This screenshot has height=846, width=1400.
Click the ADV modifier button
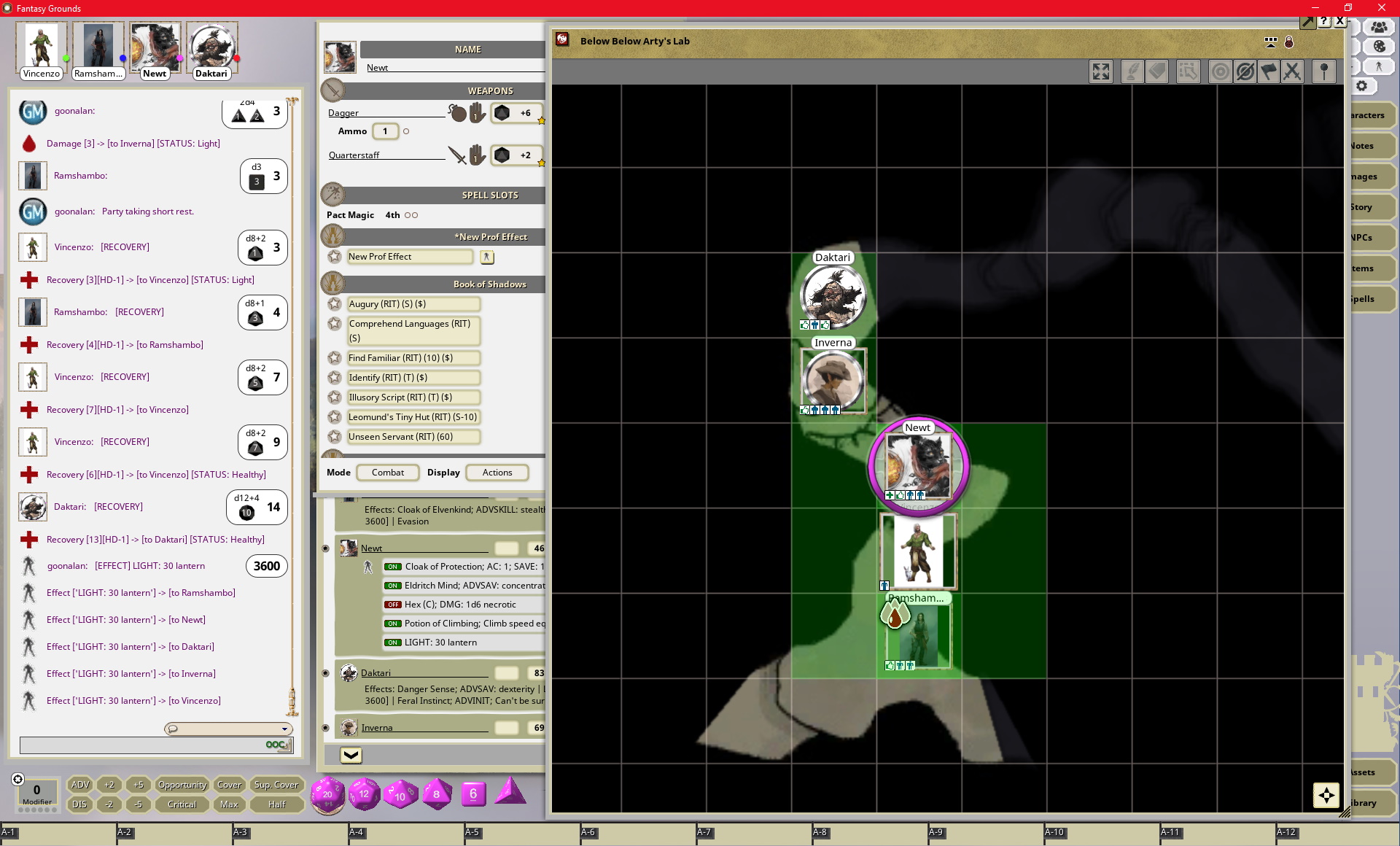pos(79,785)
